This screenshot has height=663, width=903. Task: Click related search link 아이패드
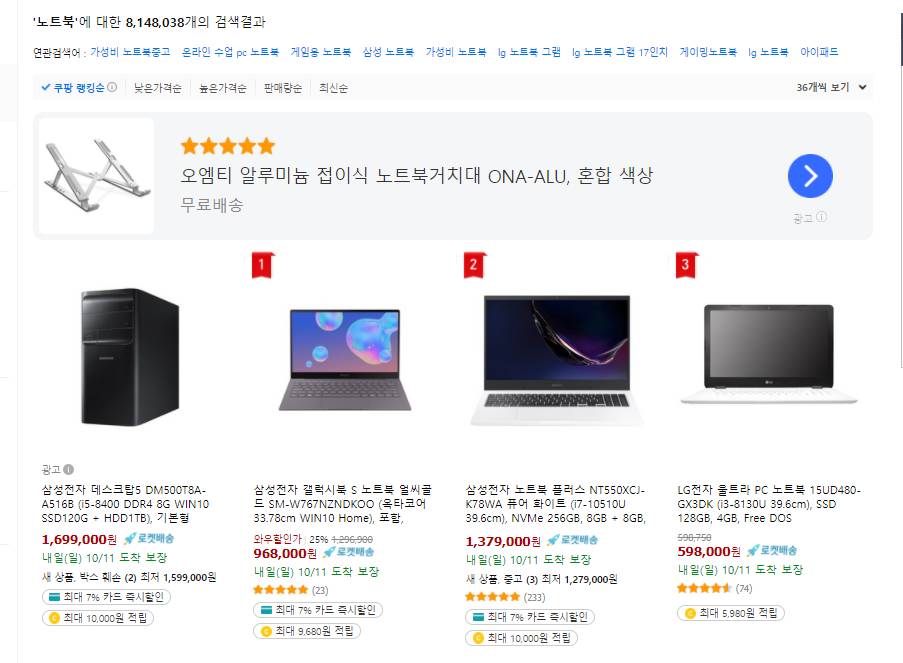pos(819,52)
